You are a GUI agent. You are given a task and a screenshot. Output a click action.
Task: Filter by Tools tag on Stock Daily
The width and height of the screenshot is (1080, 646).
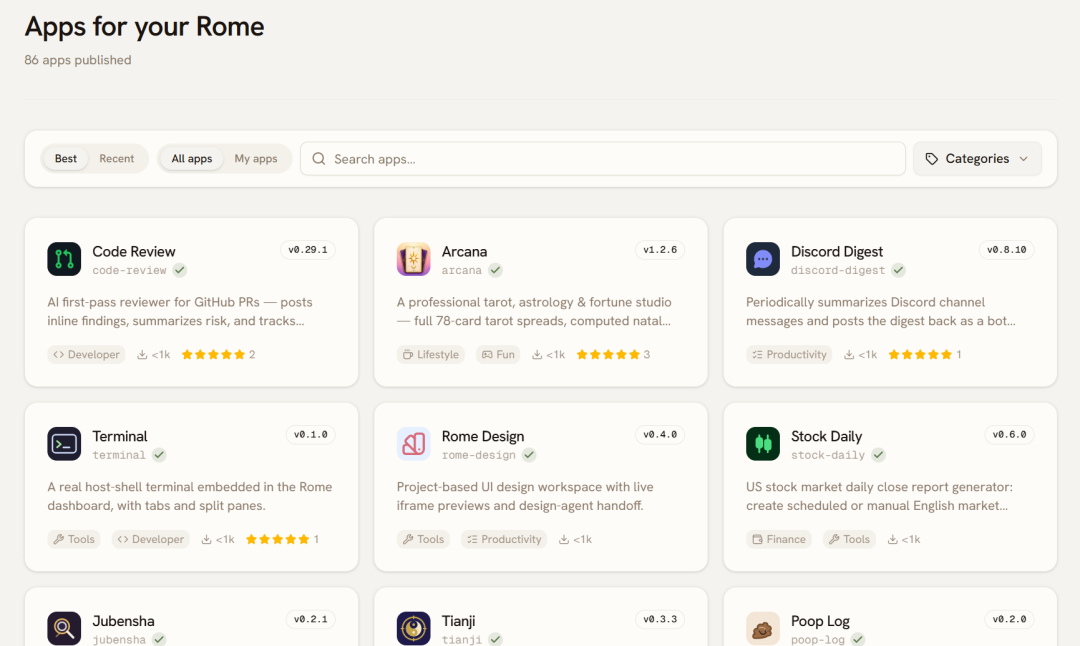coord(849,539)
